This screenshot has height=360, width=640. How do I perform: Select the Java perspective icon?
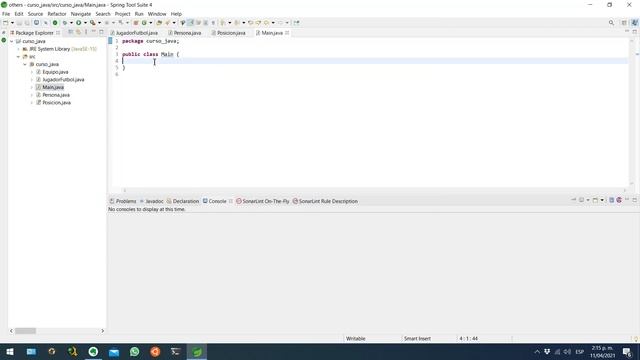[x=634, y=23]
